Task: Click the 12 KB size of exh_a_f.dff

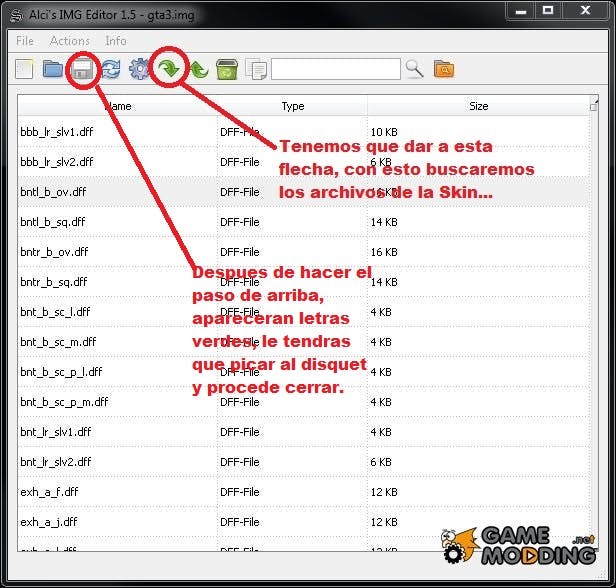Action: click(x=384, y=492)
